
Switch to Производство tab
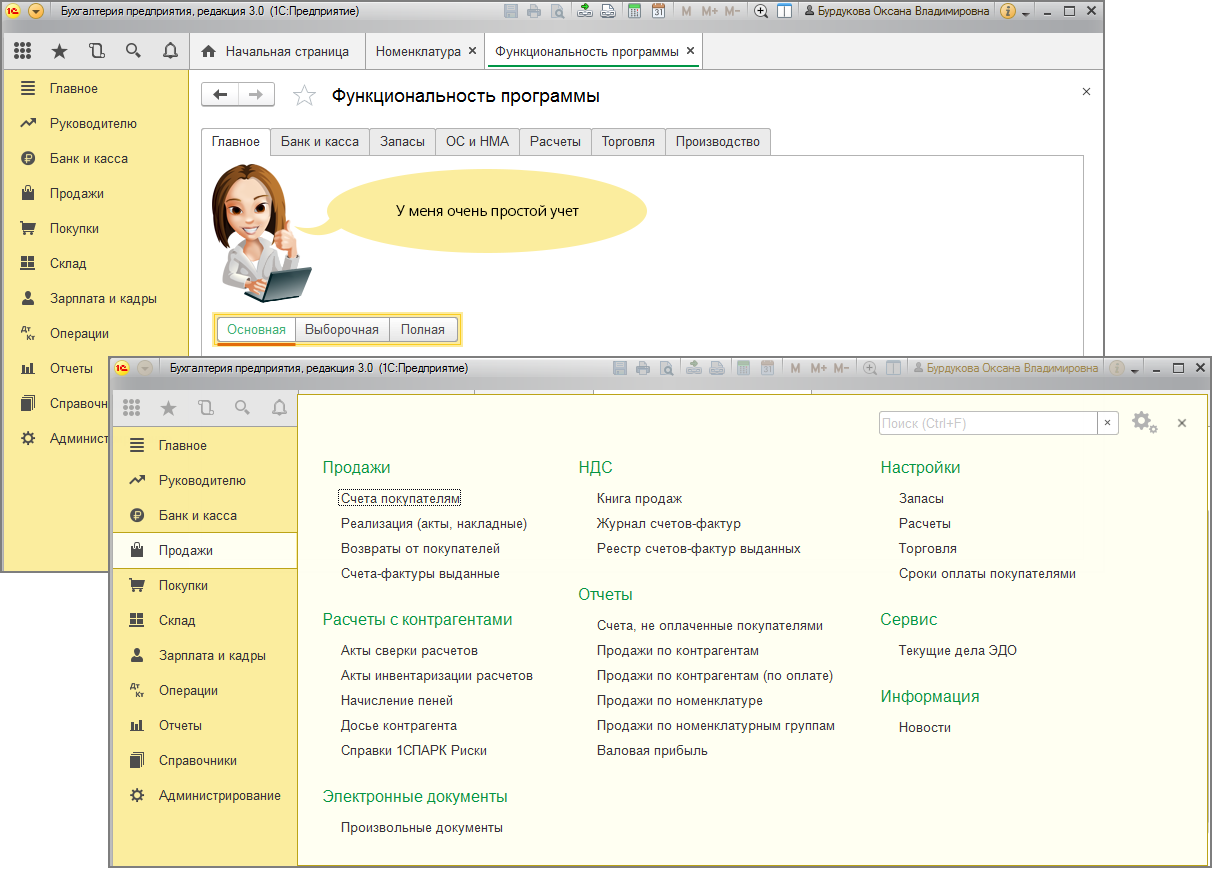click(718, 142)
